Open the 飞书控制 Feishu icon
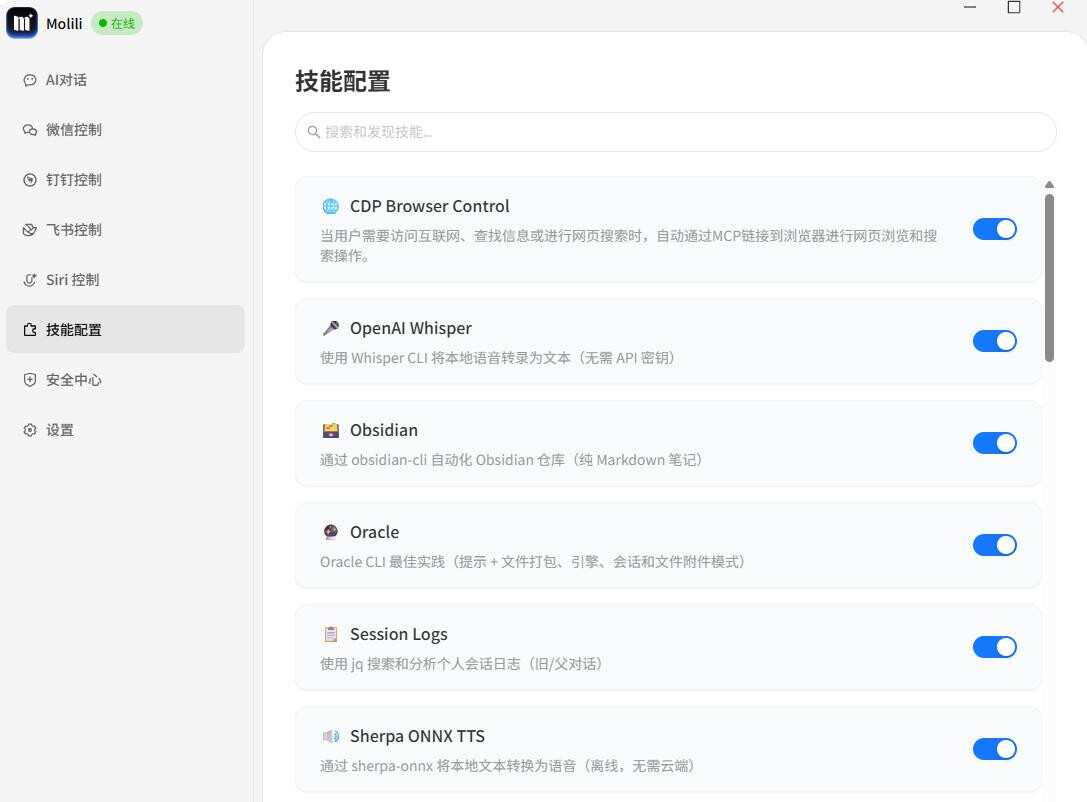1087x802 pixels. point(30,230)
